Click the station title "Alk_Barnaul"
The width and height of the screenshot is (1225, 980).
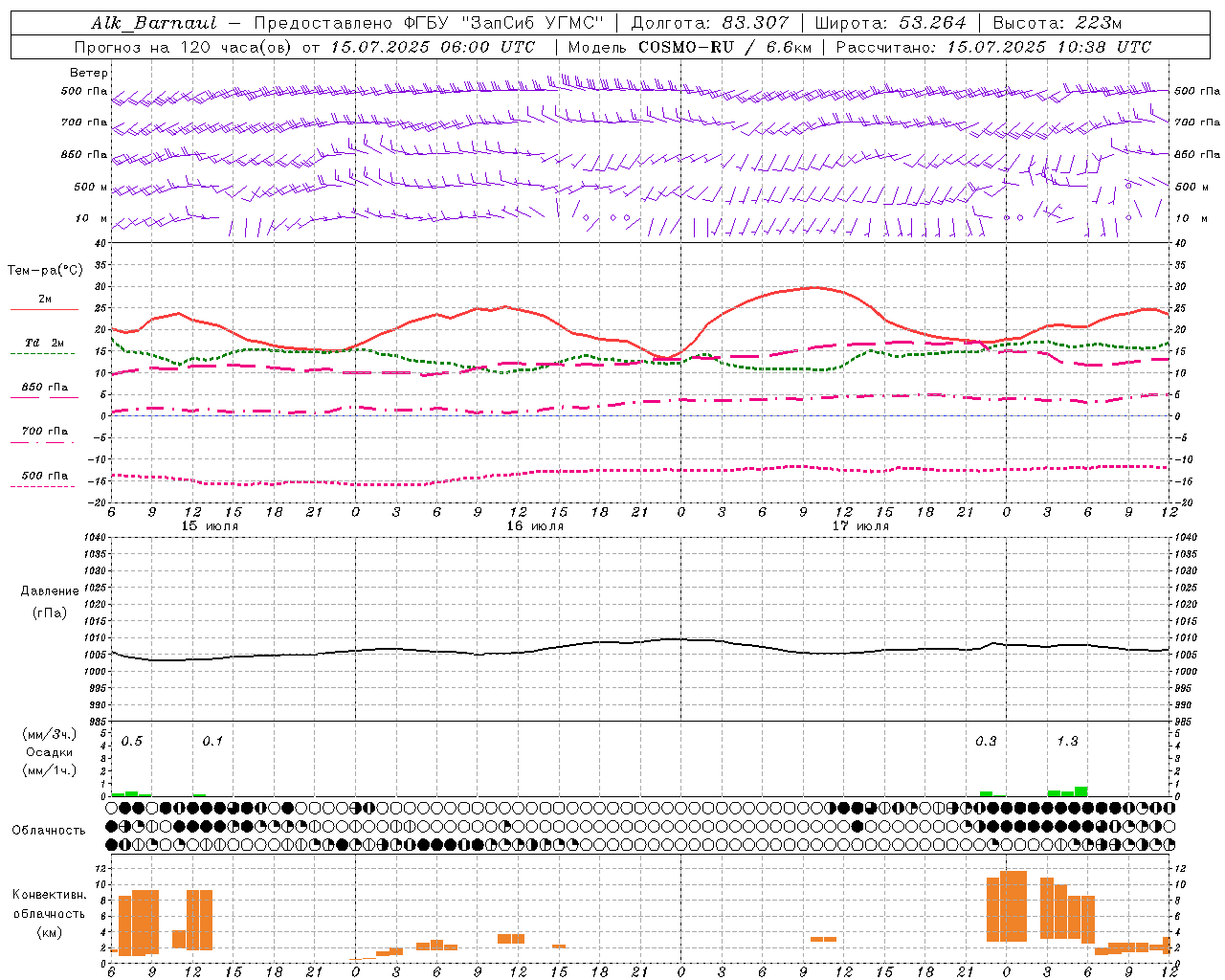coord(154,23)
